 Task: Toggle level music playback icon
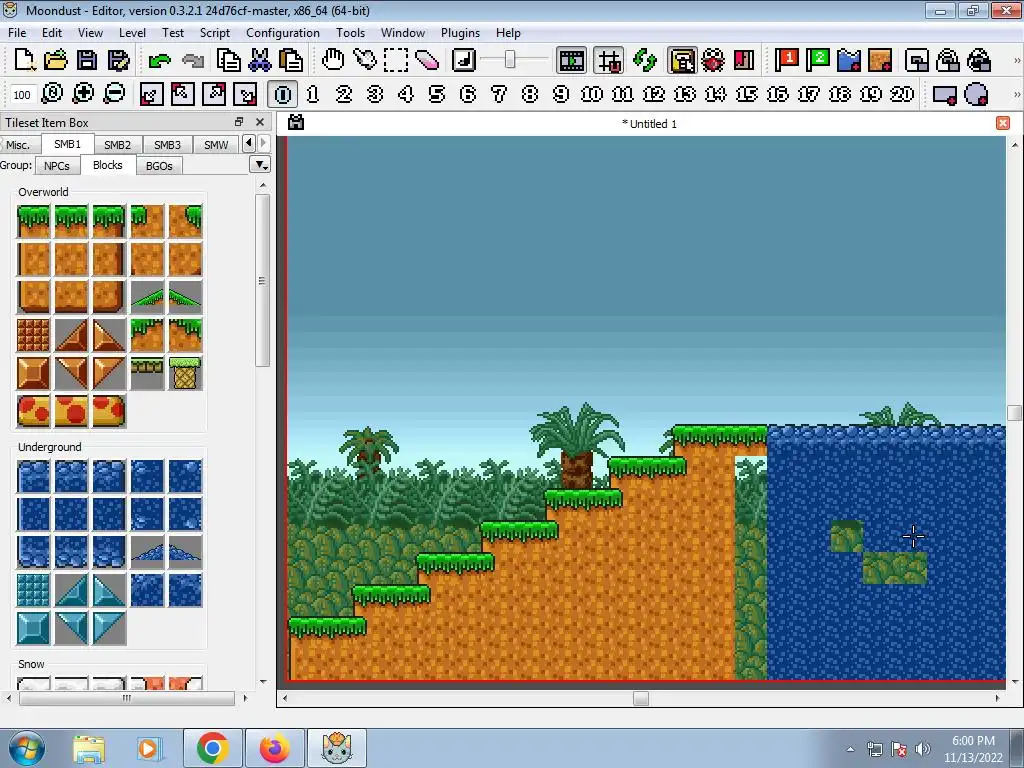464,60
